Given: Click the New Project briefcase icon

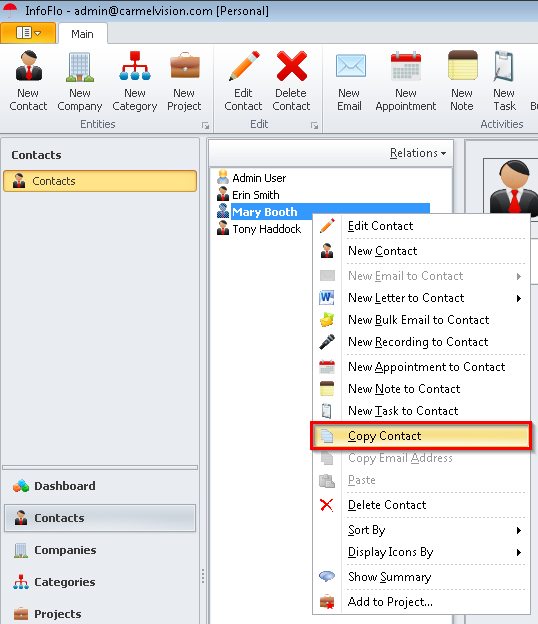Looking at the screenshot, I should pyautogui.click(x=185, y=66).
